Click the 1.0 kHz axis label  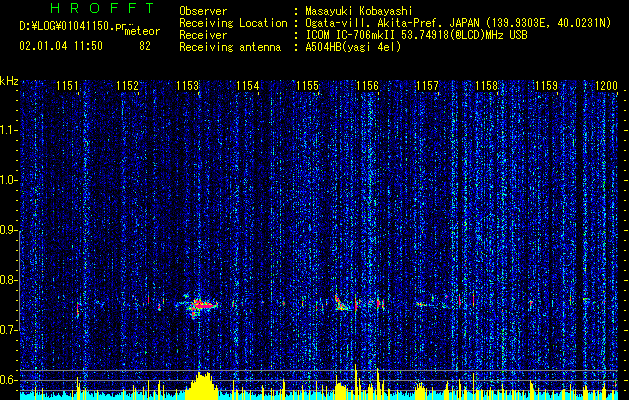pos(8,180)
